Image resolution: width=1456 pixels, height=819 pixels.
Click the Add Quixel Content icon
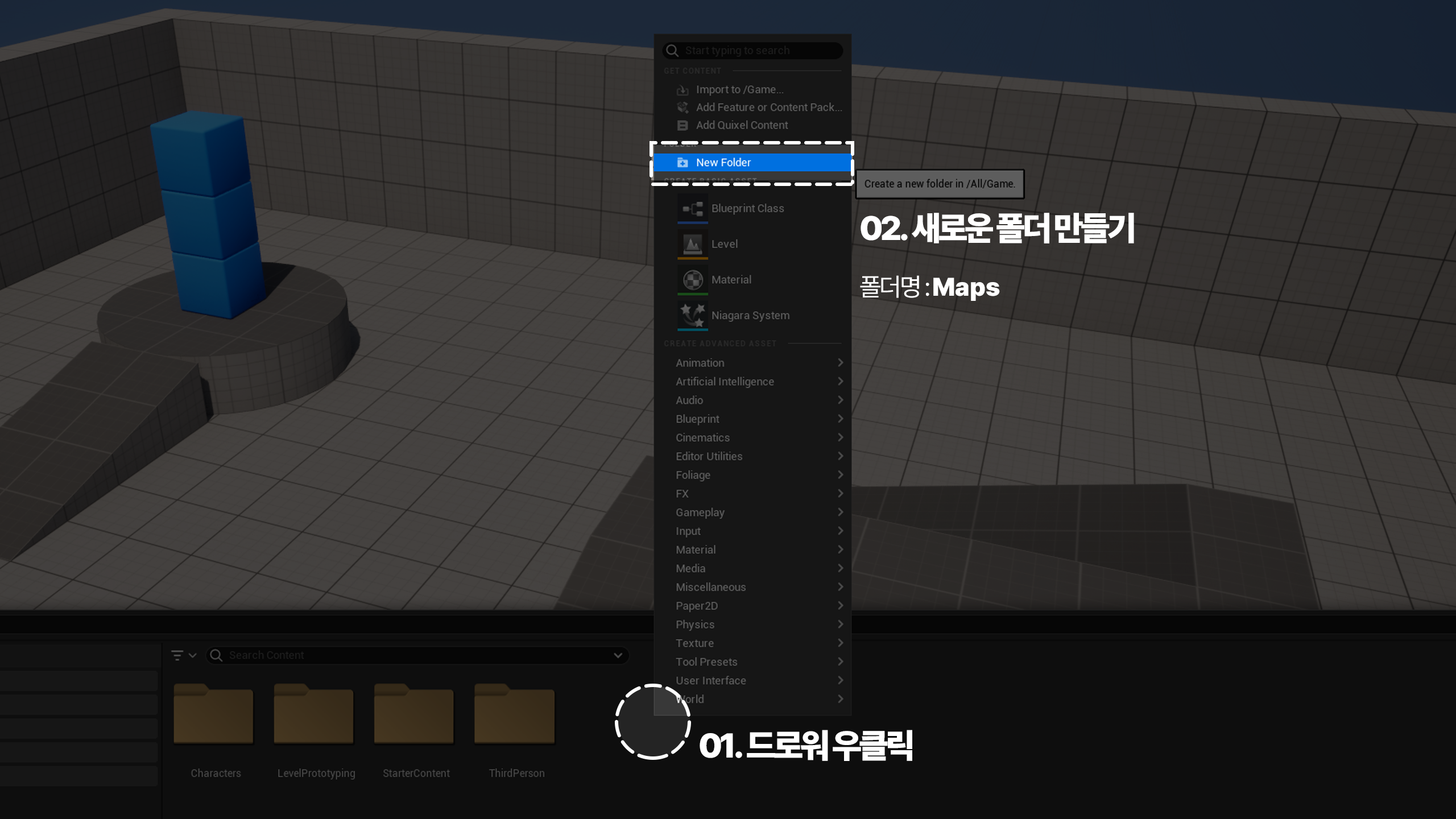click(x=682, y=125)
